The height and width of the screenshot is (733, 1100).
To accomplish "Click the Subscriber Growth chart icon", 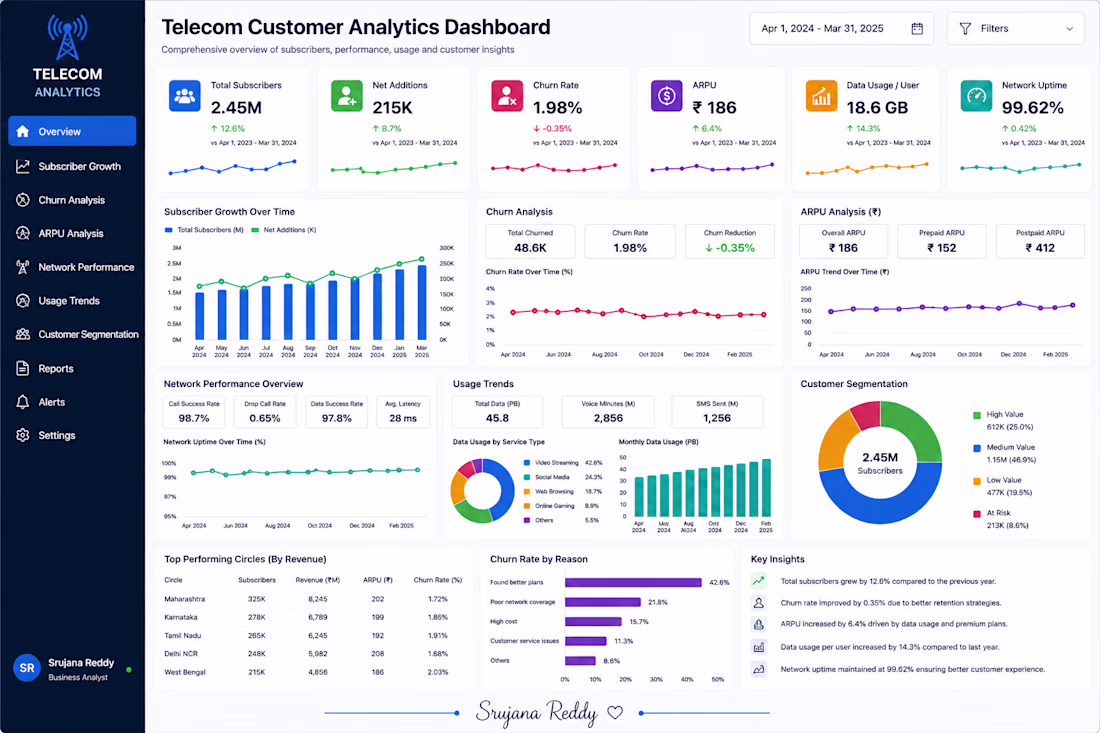I will 22,166.
